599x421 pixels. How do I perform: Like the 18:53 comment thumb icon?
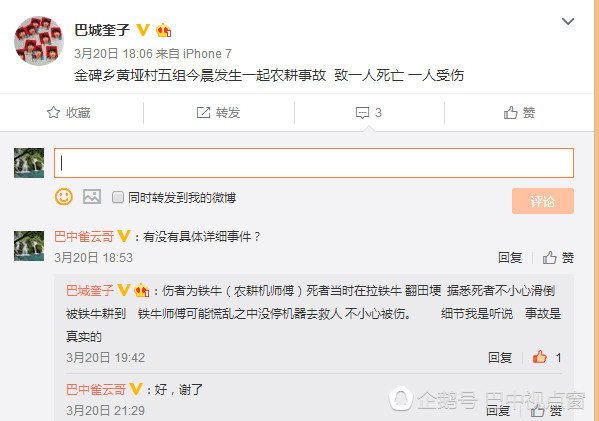click(550, 257)
